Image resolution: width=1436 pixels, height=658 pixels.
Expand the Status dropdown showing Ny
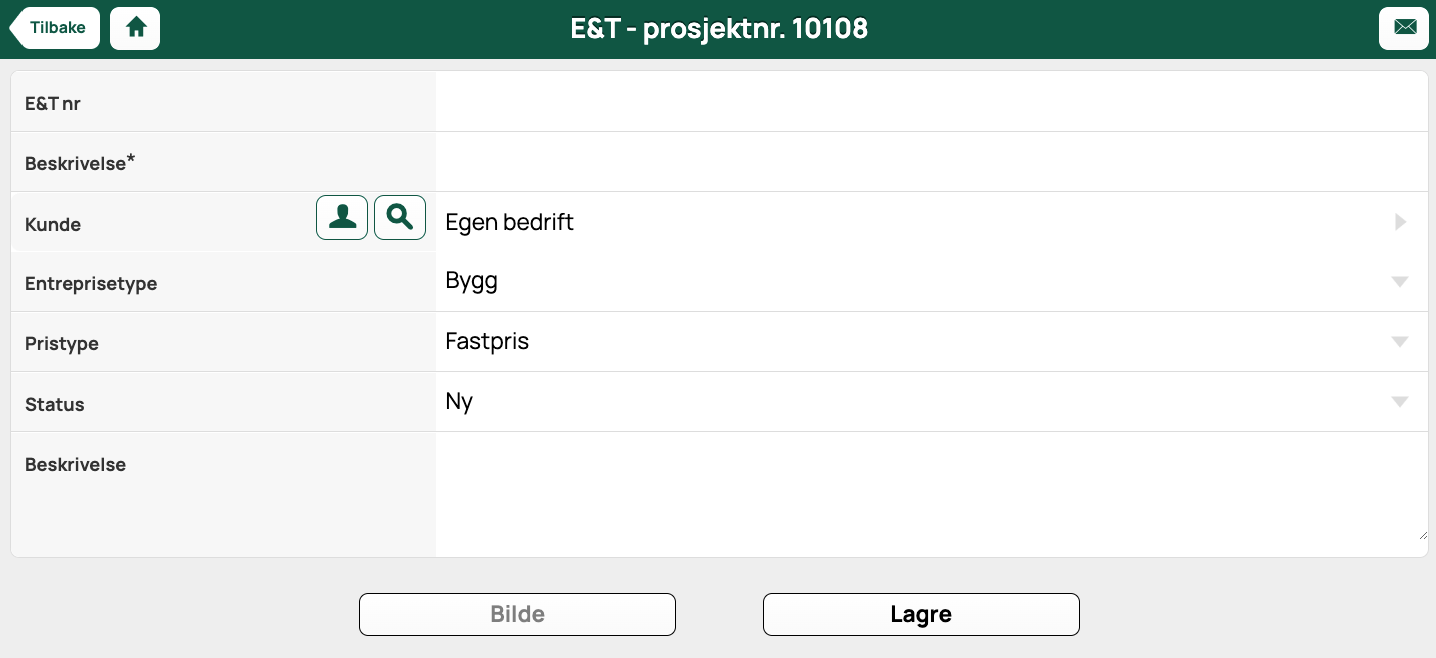[x=932, y=402]
